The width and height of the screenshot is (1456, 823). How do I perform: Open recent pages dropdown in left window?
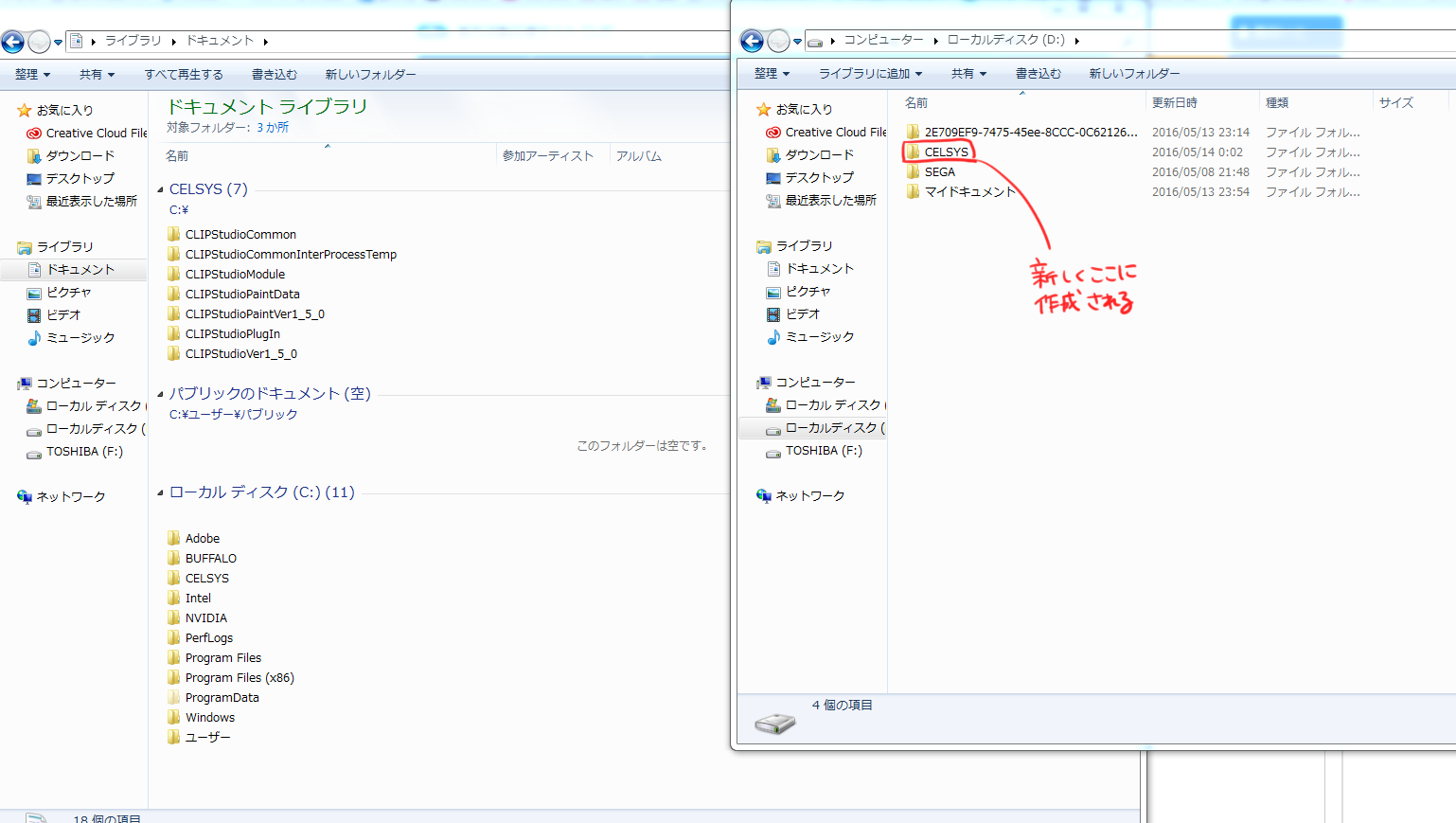58,42
